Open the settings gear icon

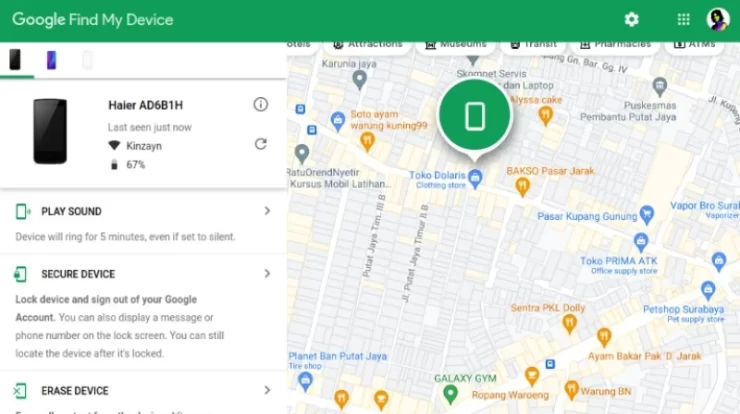tap(631, 19)
